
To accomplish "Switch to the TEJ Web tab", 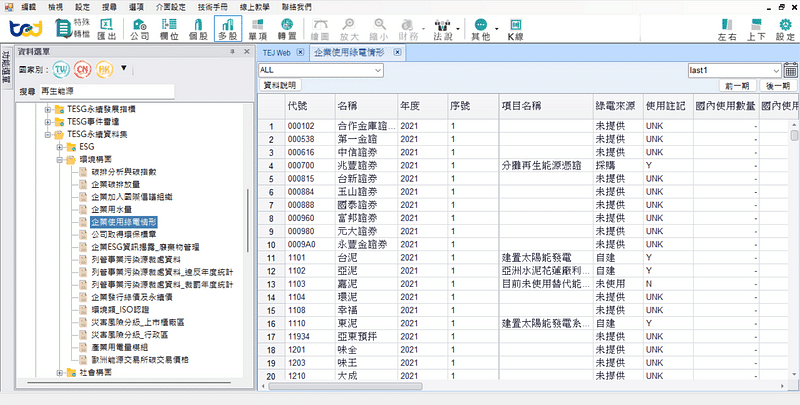I will (x=277, y=53).
